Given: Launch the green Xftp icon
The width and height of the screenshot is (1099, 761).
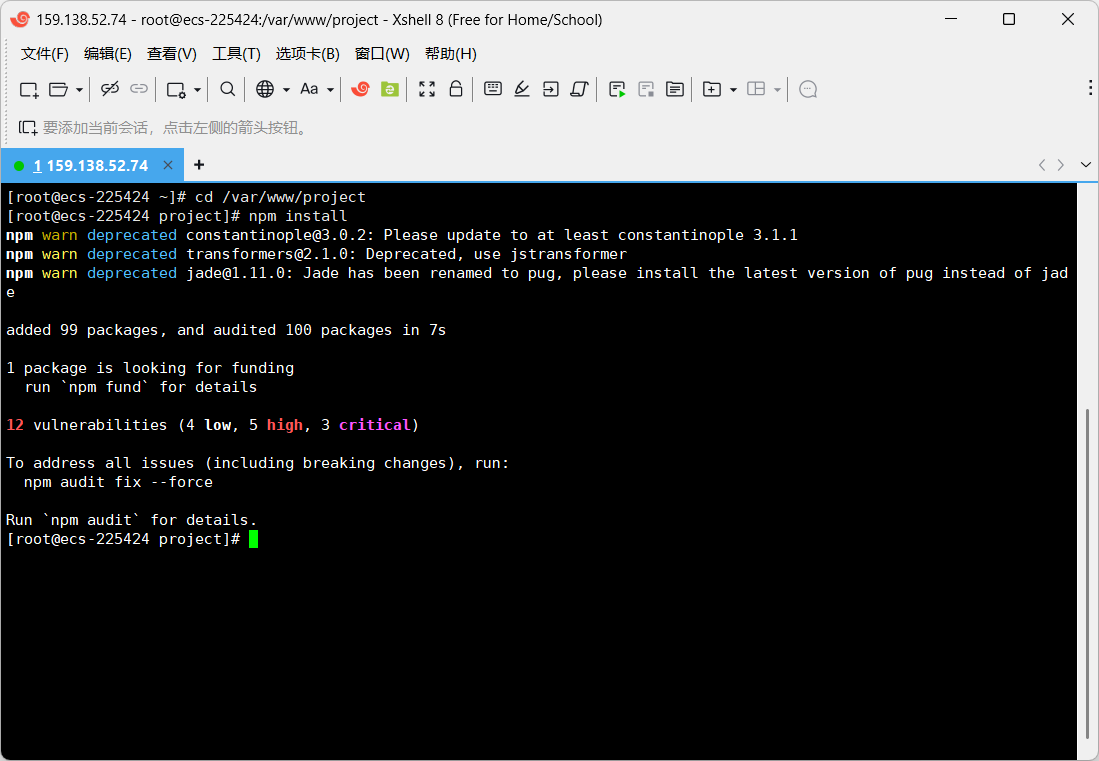Looking at the screenshot, I should click(x=390, y=89).
